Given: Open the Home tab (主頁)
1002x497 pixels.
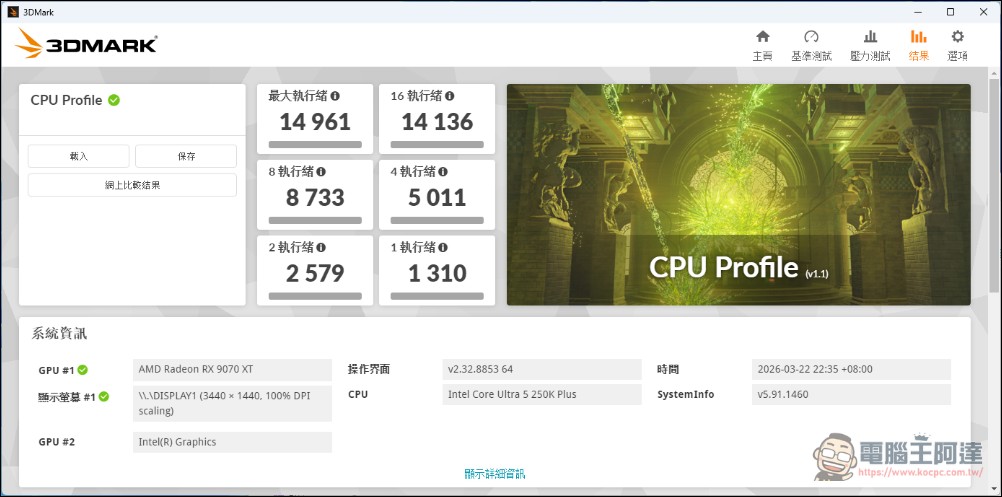Looking at the screenshot, I should click(762, 45).
